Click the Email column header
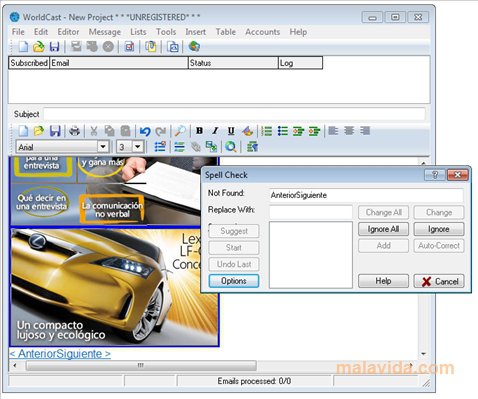This screenshot has height=399, width=478. point(119,63)
